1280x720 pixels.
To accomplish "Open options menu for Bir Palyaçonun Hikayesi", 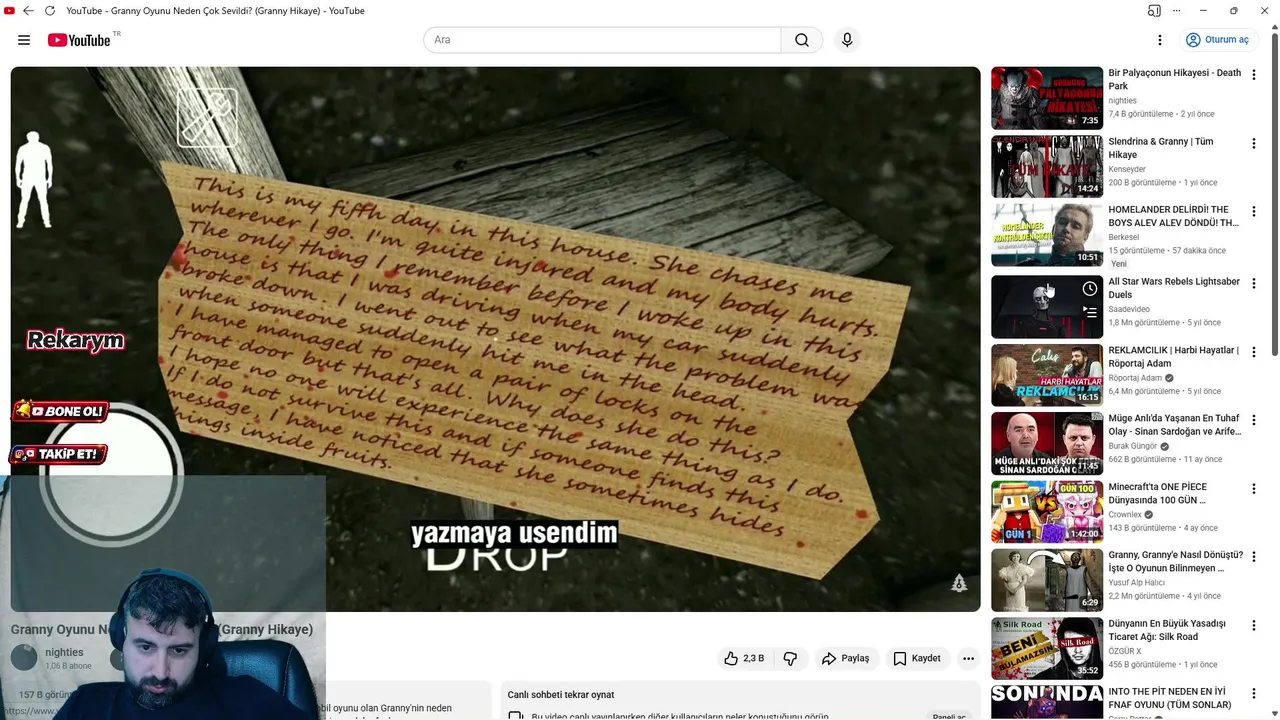I will point(1254,75).
